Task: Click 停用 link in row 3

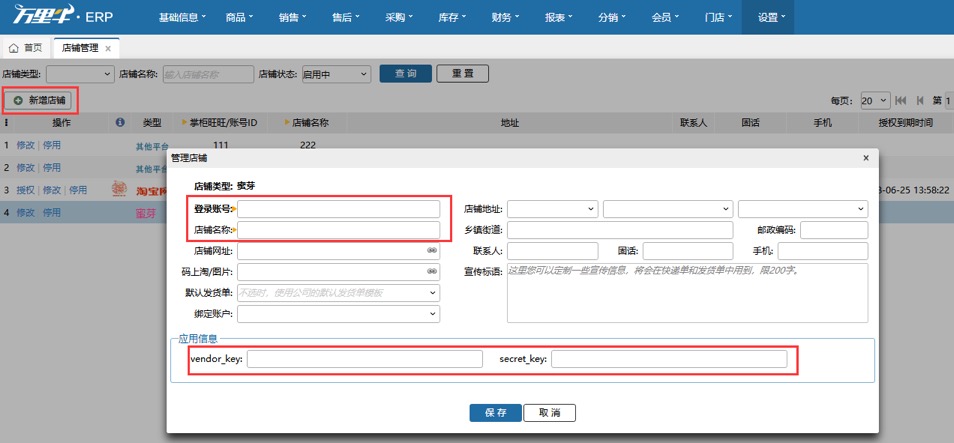Action: tap(78, 190)
